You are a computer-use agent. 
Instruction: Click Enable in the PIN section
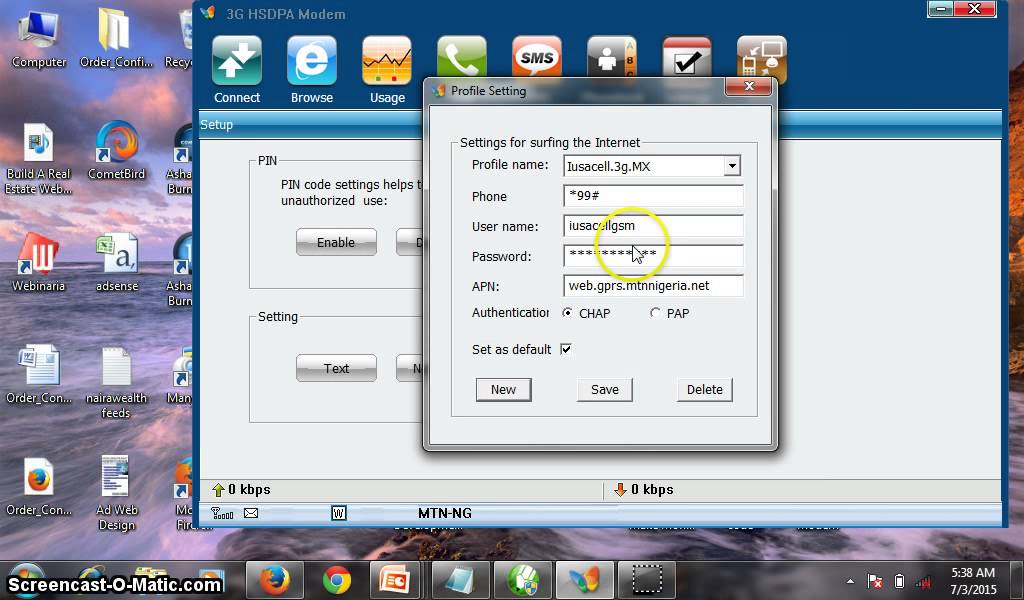pyautogui.click(x=336, y=242)
